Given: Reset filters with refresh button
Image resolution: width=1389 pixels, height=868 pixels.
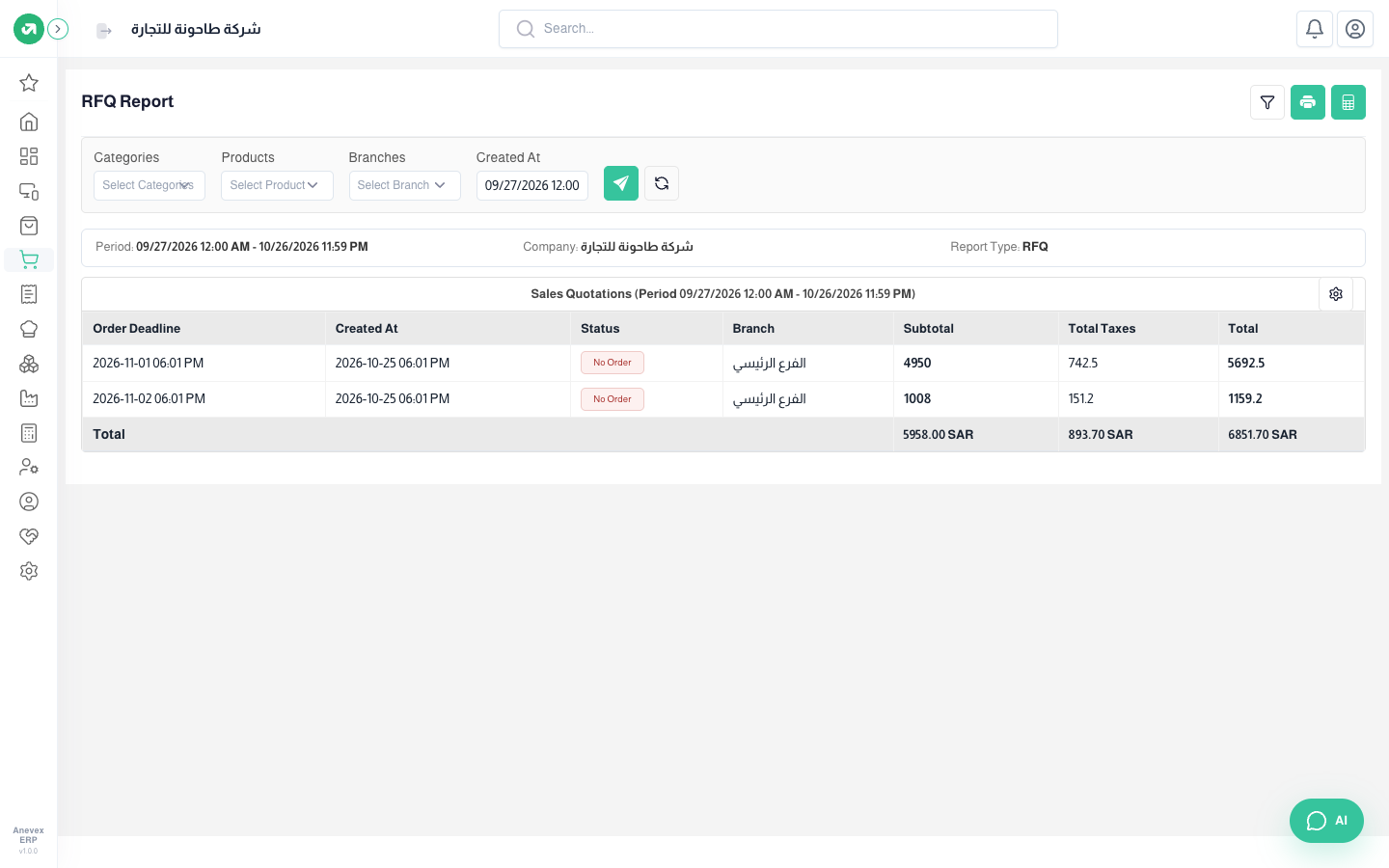Looking at the screenshot, I should tap(662, 183).
